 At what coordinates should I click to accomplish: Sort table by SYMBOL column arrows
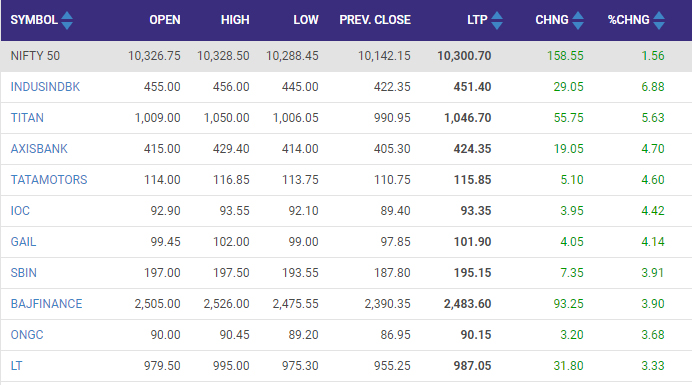click(67, 20)
